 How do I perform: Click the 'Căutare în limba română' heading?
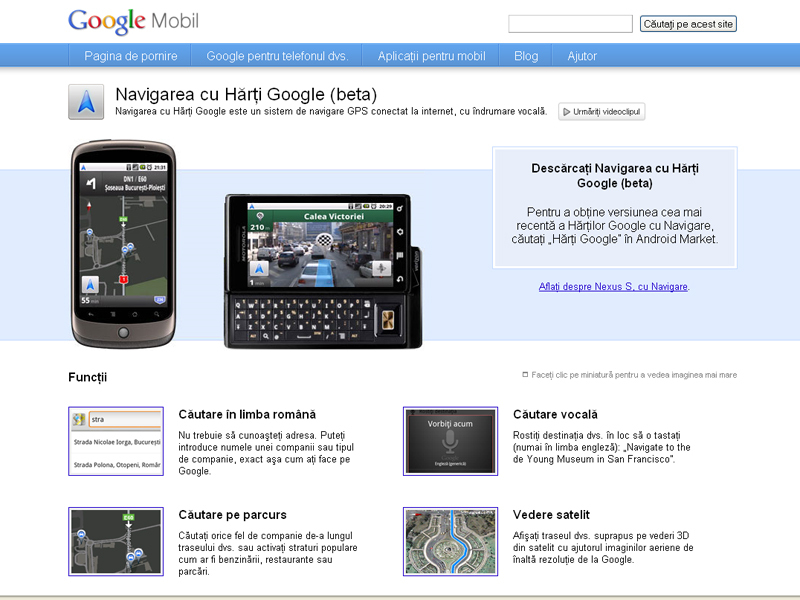tap(247, 414)
